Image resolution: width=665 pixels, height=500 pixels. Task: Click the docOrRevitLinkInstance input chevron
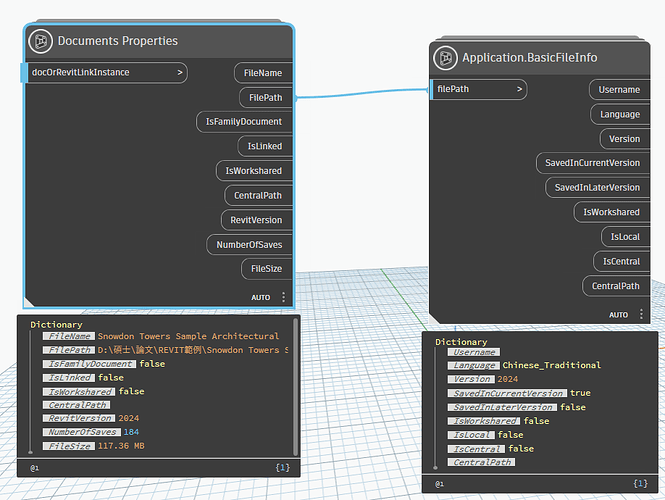point(180,73)
